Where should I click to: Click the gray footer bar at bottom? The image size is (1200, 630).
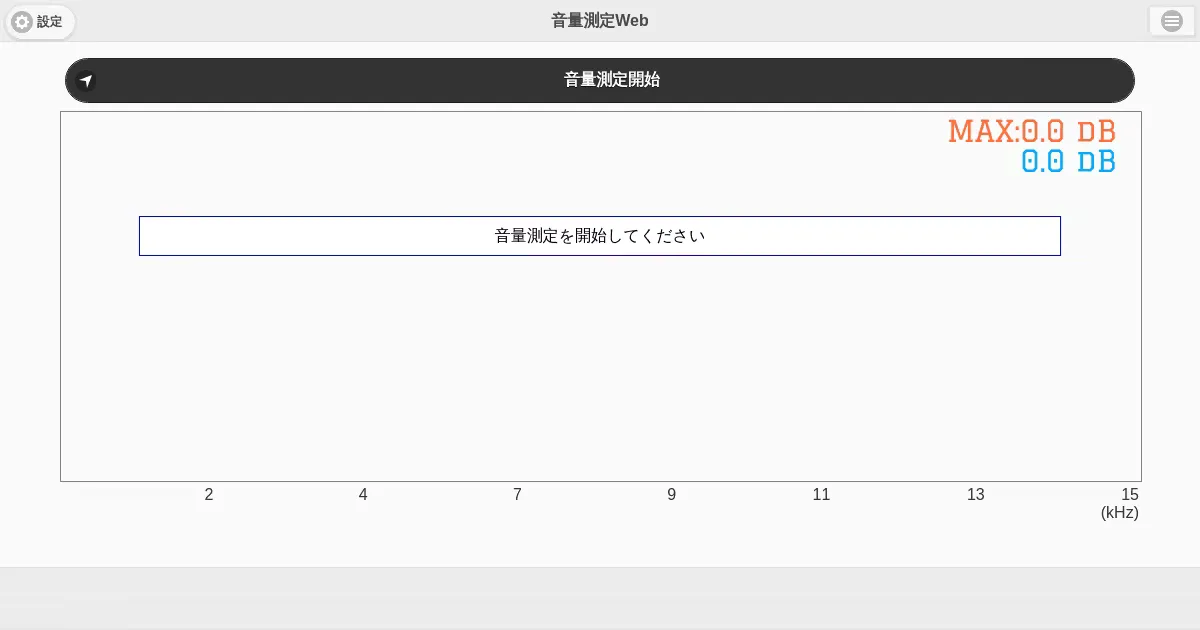pos(600,598)
